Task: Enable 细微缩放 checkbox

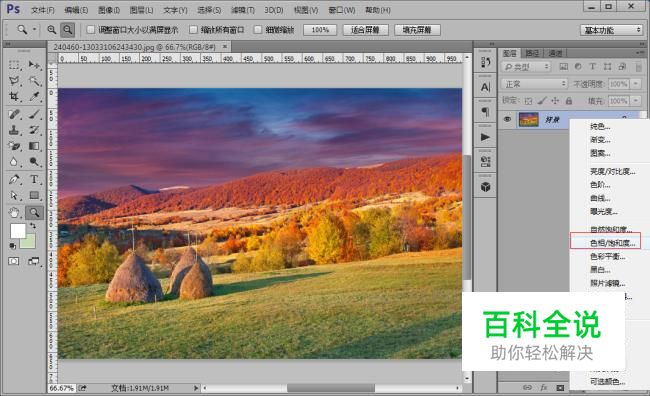Action: (258, 29)
